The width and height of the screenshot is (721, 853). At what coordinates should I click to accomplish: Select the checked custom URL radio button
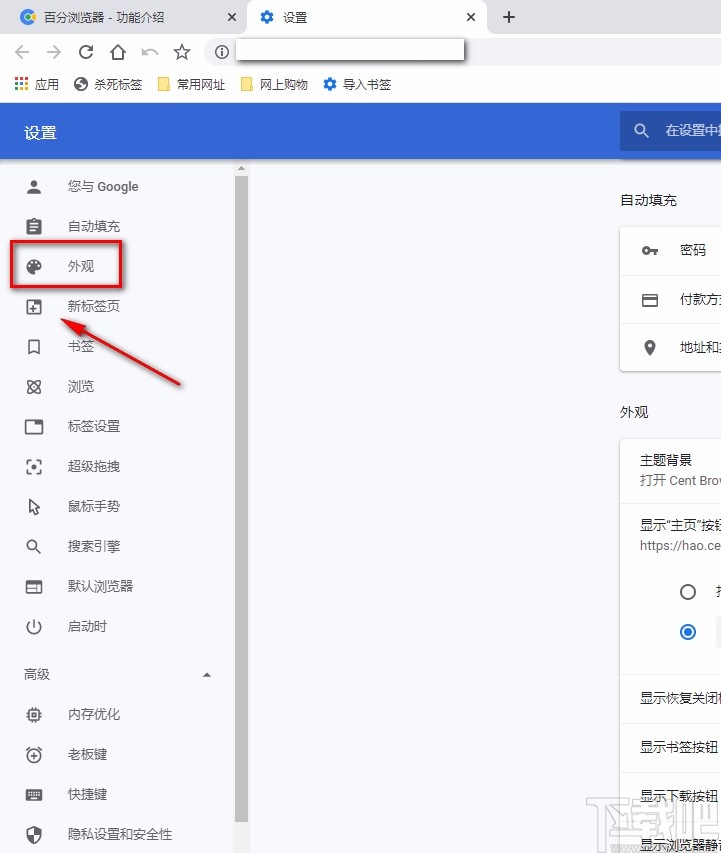click(688, 632)
